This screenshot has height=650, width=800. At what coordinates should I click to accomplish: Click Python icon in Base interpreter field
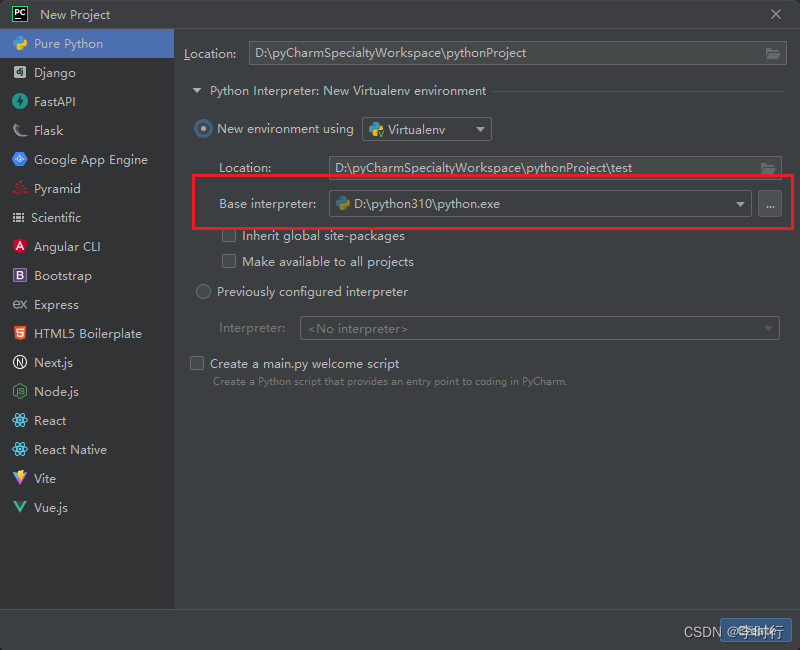pyautogui.click(x=343, y=204)
